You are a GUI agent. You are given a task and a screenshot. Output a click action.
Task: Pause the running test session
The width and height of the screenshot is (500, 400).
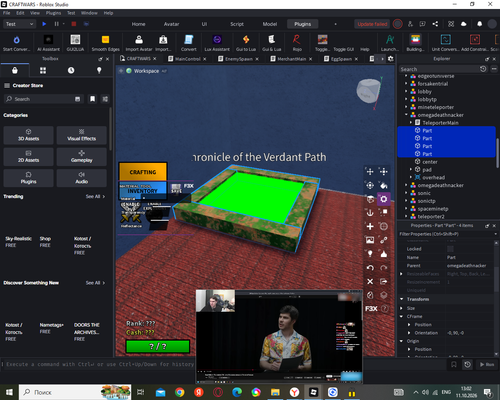pyautogui.click(x=56, y=24)
